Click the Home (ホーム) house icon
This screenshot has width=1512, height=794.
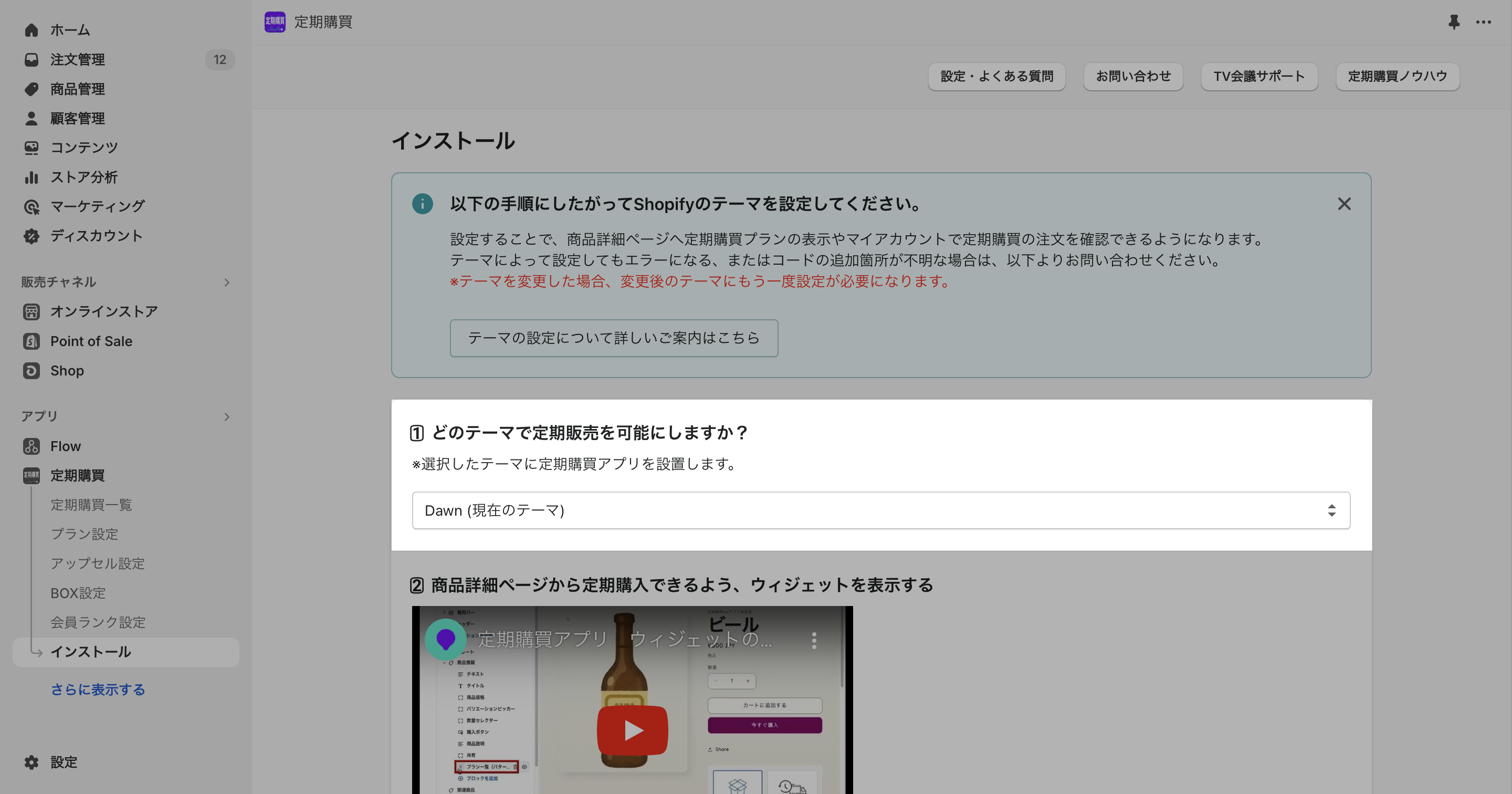[31, 30]
